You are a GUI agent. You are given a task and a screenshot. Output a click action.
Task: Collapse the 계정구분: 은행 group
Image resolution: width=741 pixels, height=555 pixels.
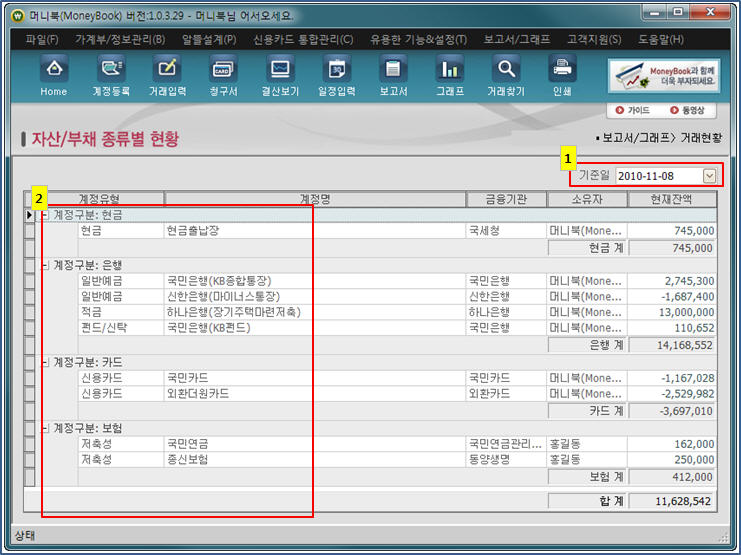(x=45, y=265)
